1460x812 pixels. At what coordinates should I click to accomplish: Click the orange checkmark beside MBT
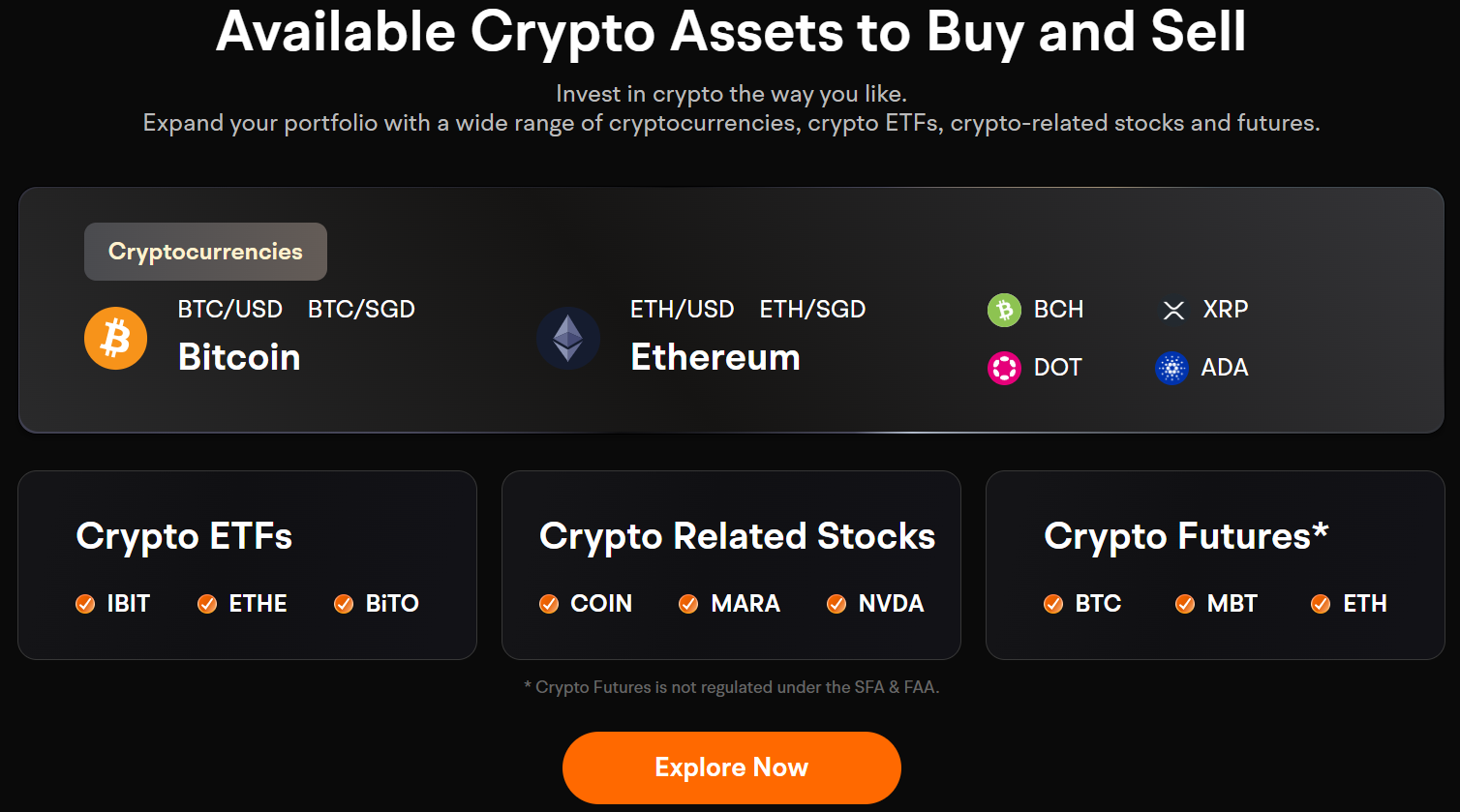click(1185, 604)
